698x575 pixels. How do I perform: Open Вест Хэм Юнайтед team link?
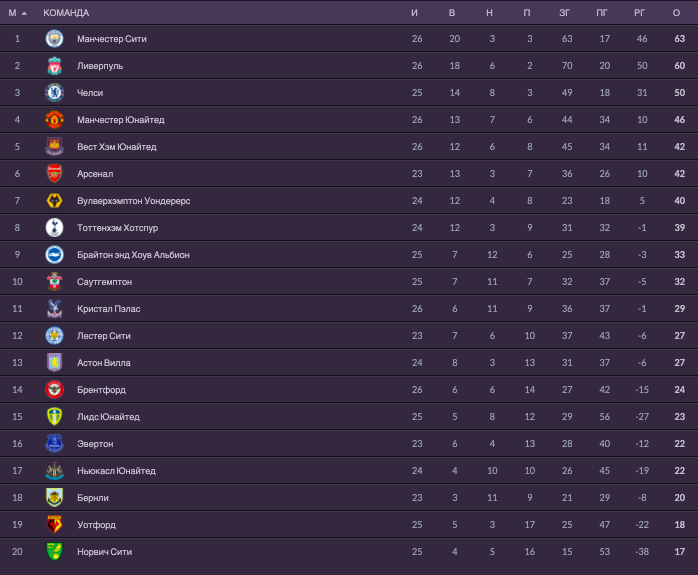[116, 147]
